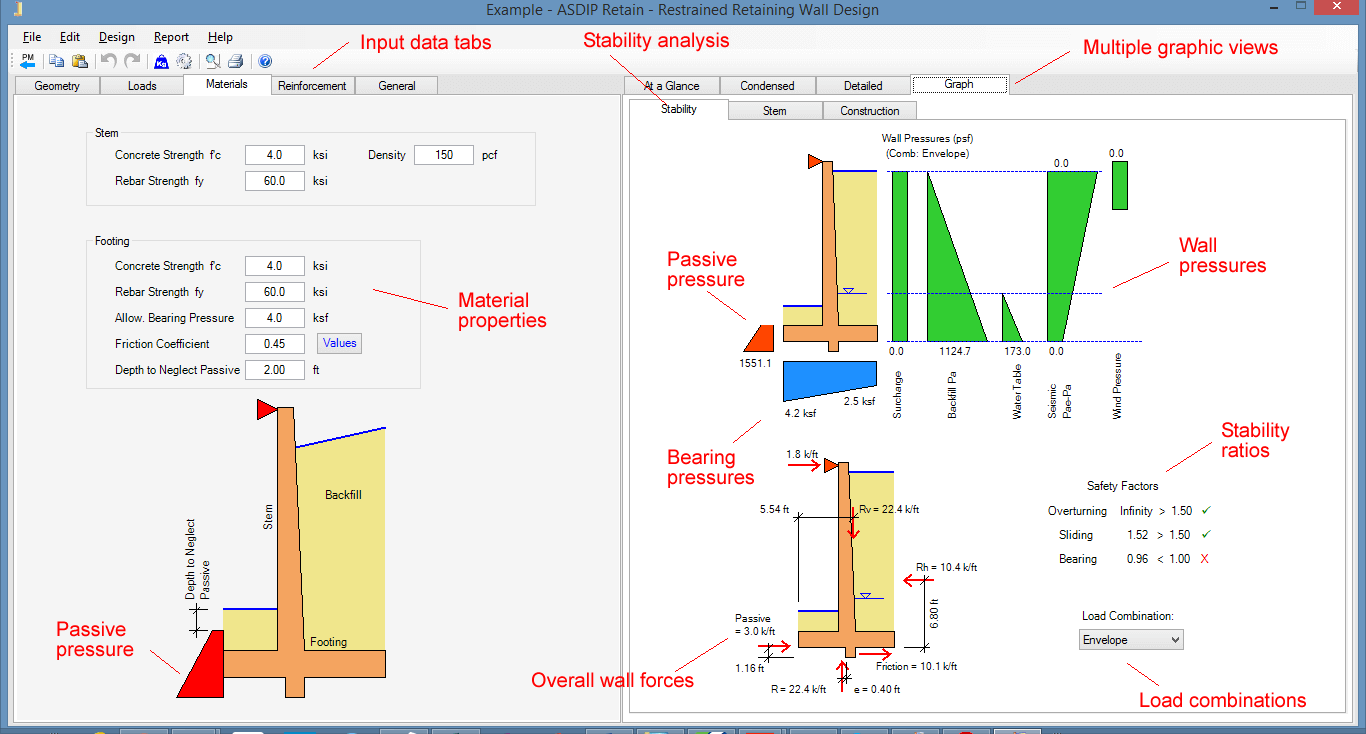Screen dimensions: 1366x734
Task: Click the Redo arrow icon
Action: pyautogui.click(x=132, y=61)
